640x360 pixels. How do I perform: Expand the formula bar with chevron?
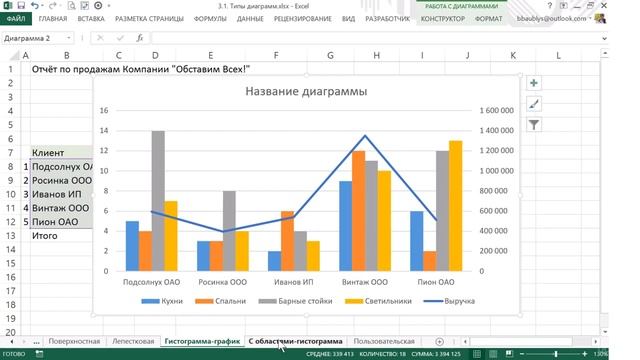tap(604, 38)
